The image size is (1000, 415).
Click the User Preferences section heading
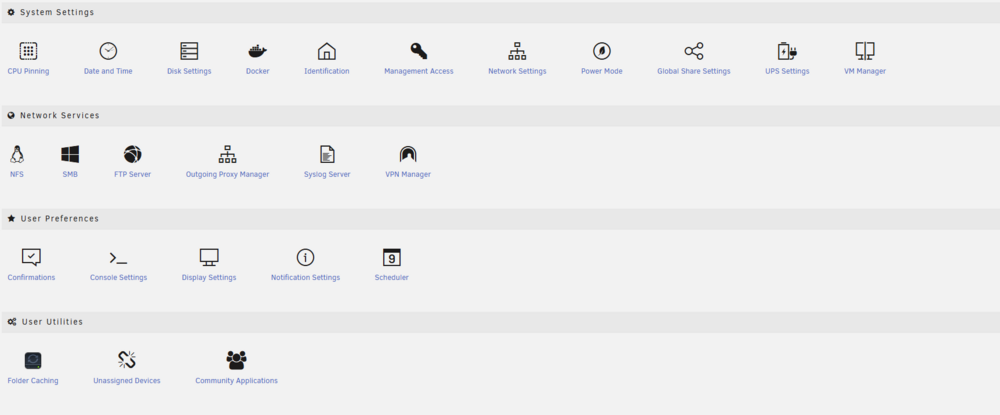(x=60, y=219)
